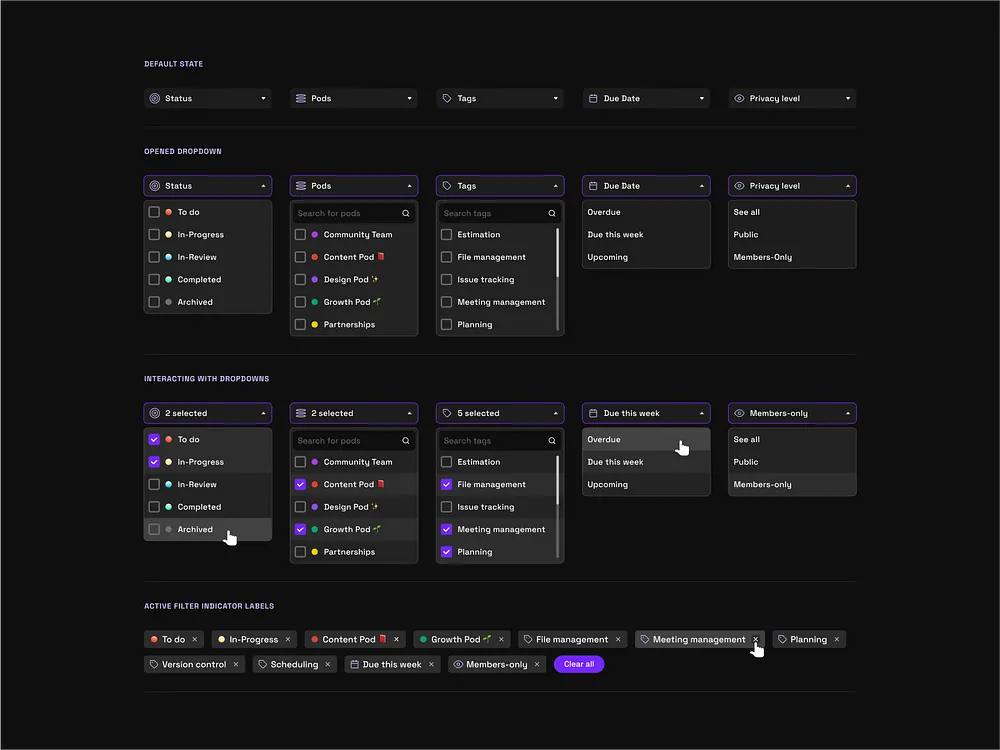Uncheck the Content Pod checkbox
1000x750 pixels.
(300, 484)
